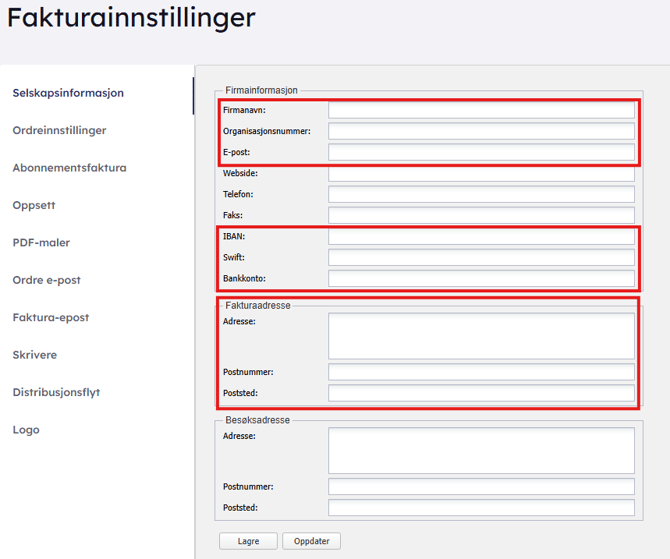670x559 pixels.
Task: Click the Fakturaadresse Adresse text area
Action: (x=481, y=336)
